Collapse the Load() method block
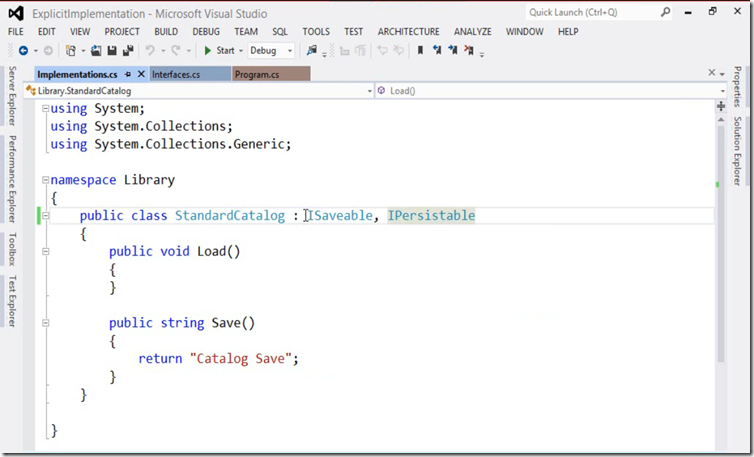 45,251
